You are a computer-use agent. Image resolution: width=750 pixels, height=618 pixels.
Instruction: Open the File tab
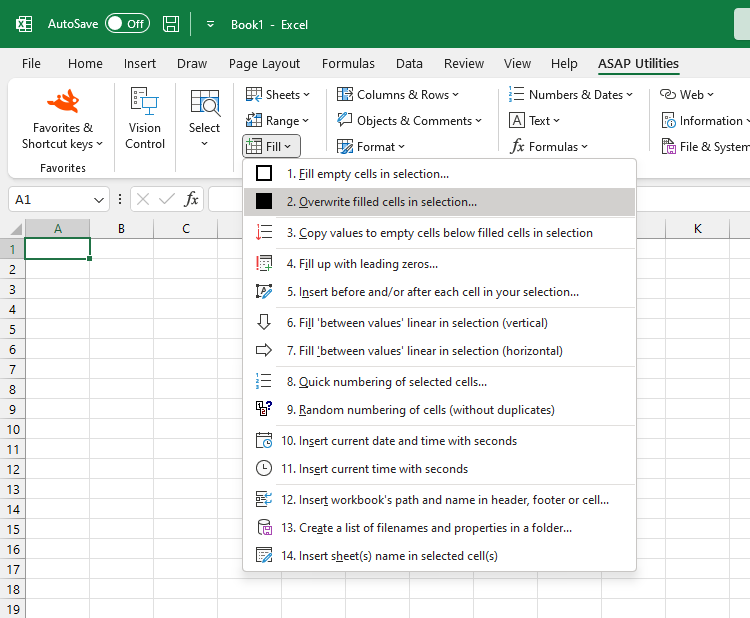coord(31,64)
